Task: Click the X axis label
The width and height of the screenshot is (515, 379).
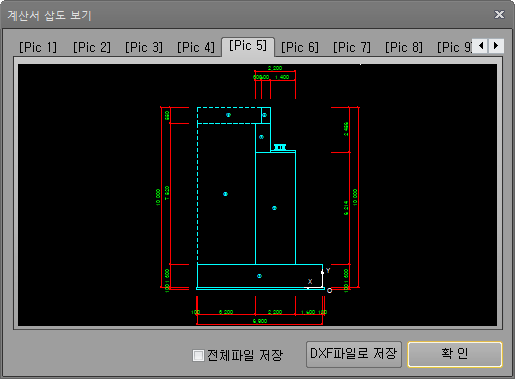Action: 310,281
